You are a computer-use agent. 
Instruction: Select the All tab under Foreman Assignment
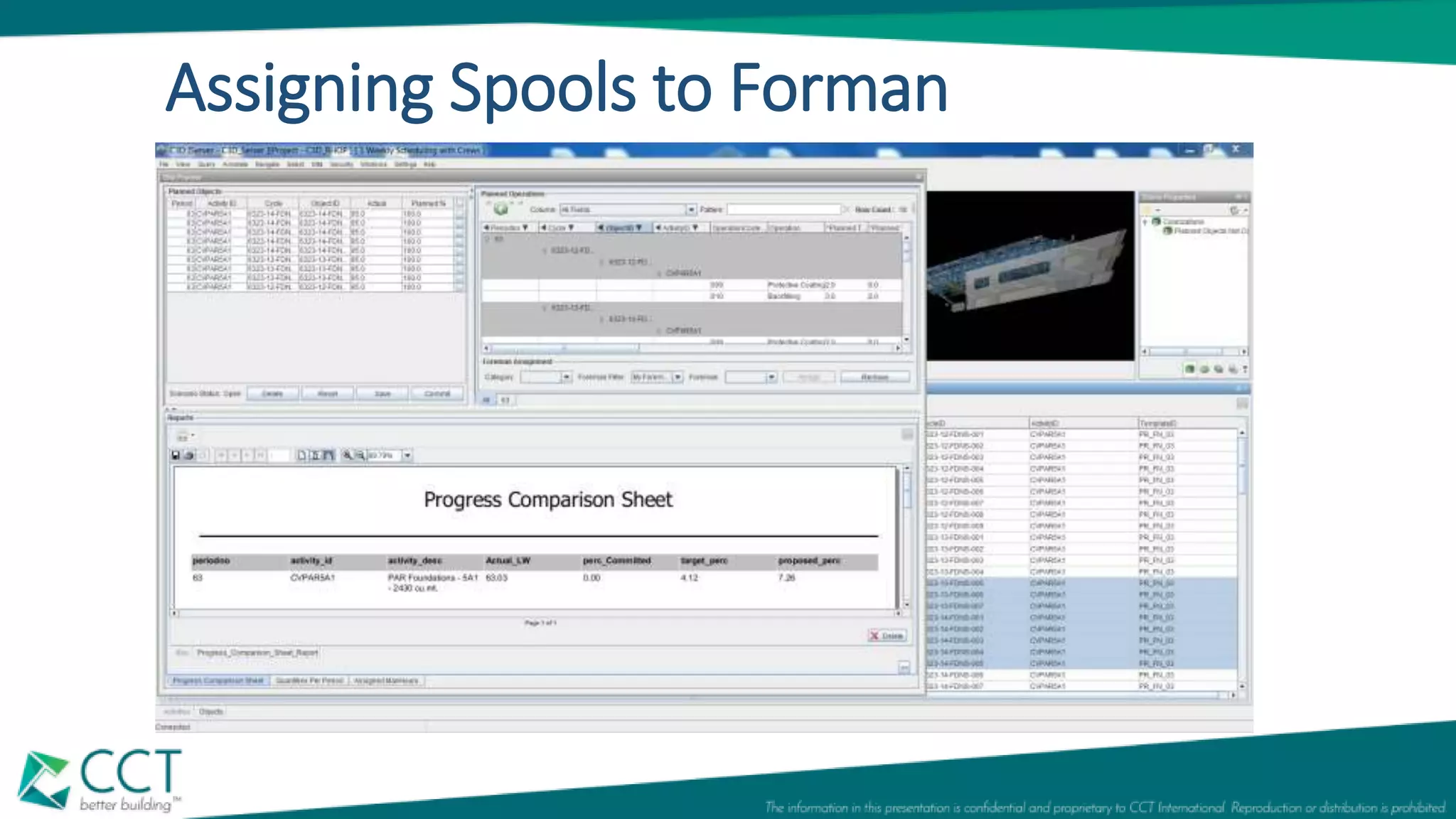tap(487, 400)
